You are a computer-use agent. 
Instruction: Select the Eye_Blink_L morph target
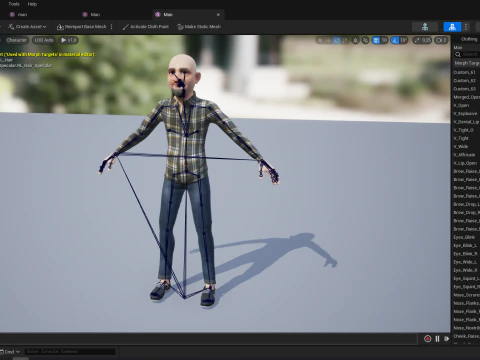tap(465, 246)
